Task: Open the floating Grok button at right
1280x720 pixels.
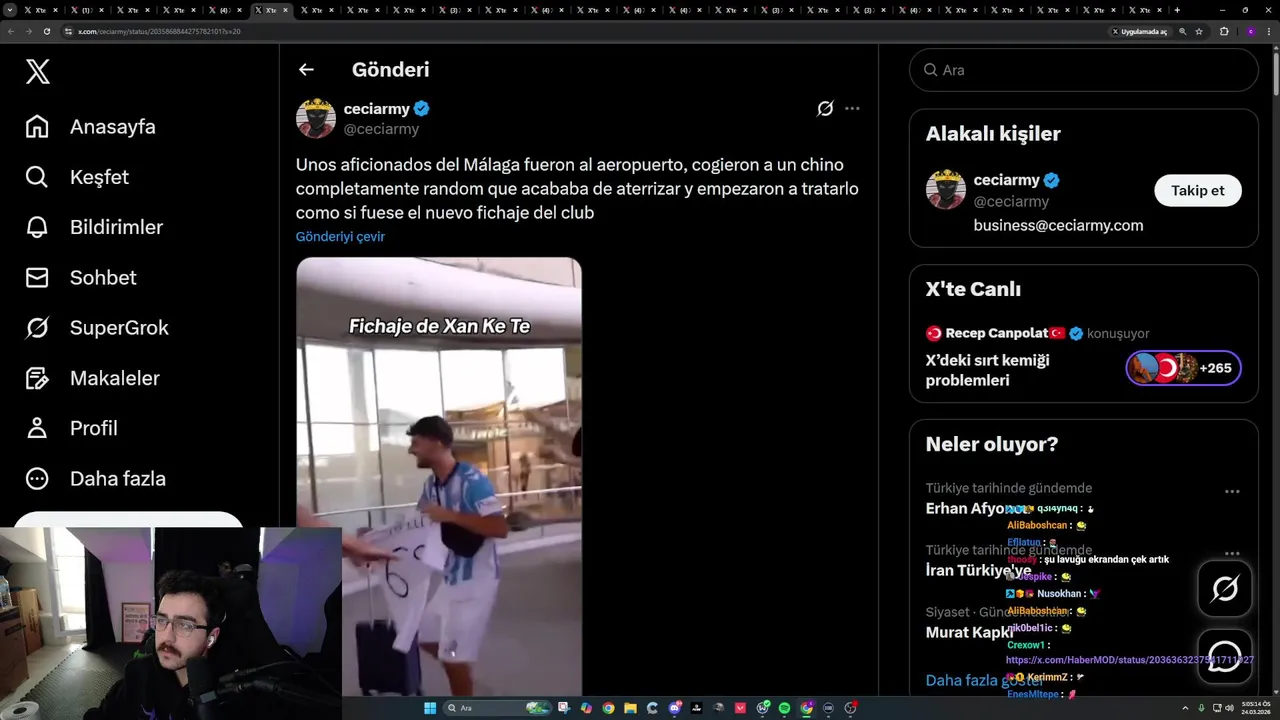Action: pos(1225,589)
